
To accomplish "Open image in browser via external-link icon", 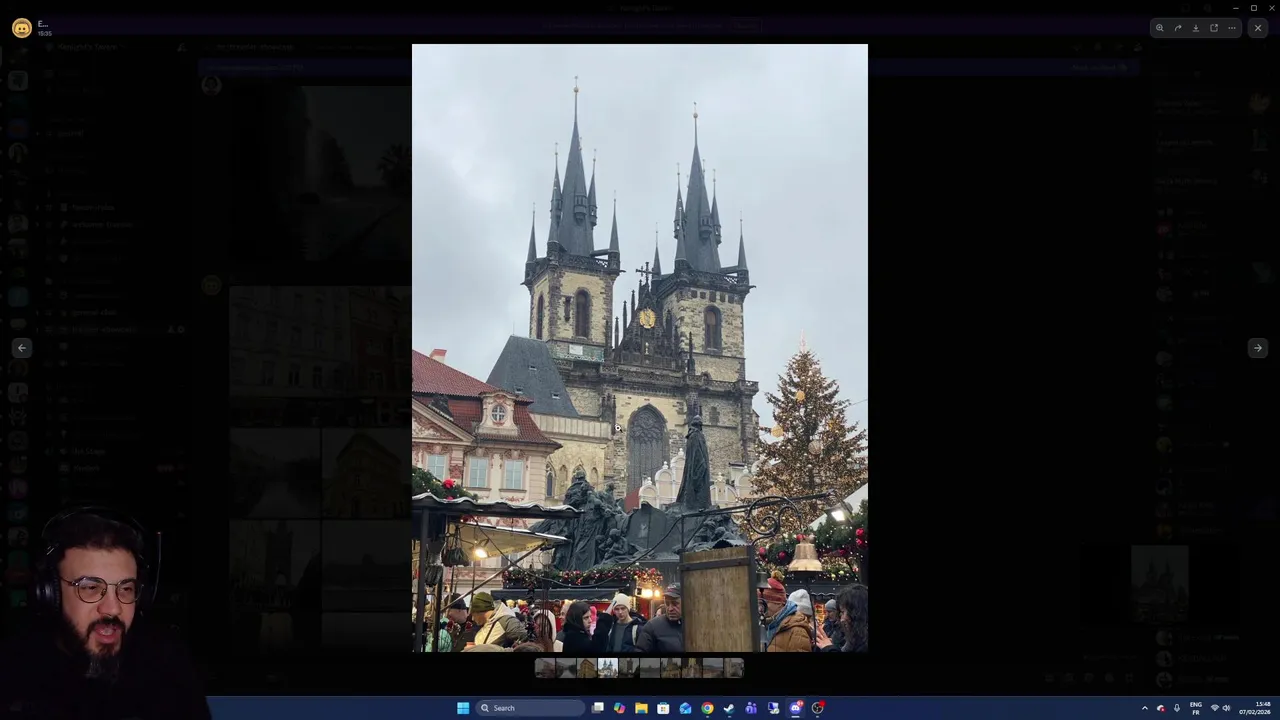I will click(1214, 28).
